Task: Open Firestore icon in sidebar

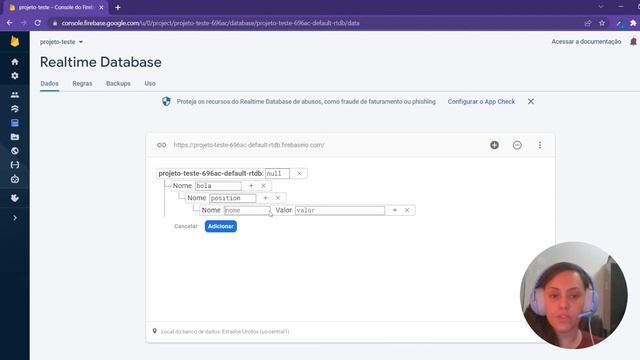Action: point(15,109)
